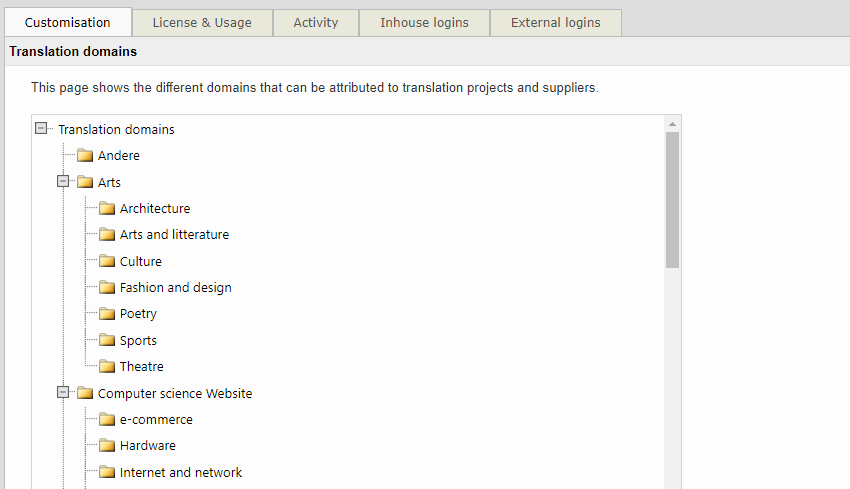The width and height of the screenshot is (850, 489).
Task: Click the Culture folder icon
Action: click(107, 261)
